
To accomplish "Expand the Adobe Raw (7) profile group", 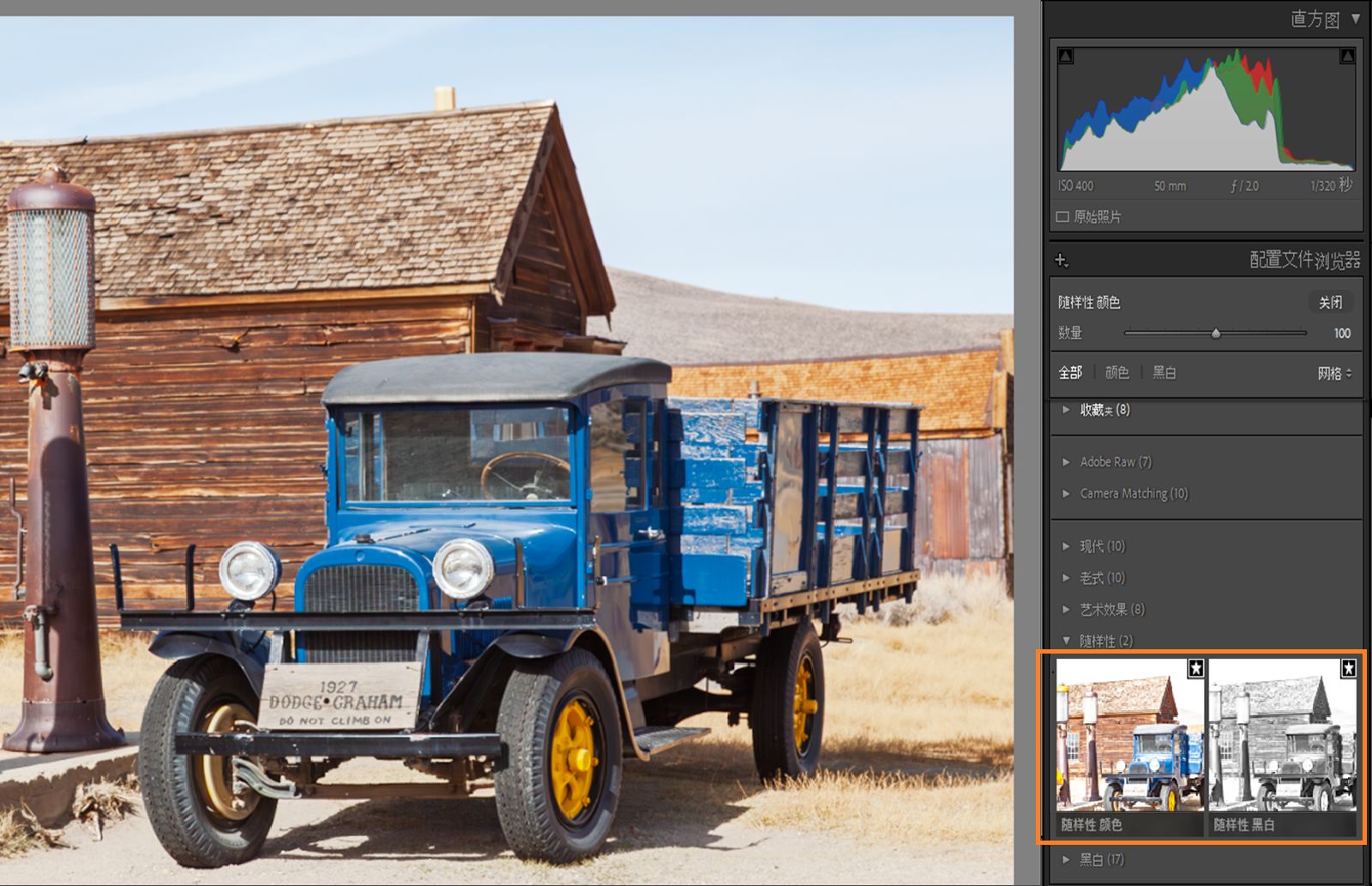I will coord(1066,462).
